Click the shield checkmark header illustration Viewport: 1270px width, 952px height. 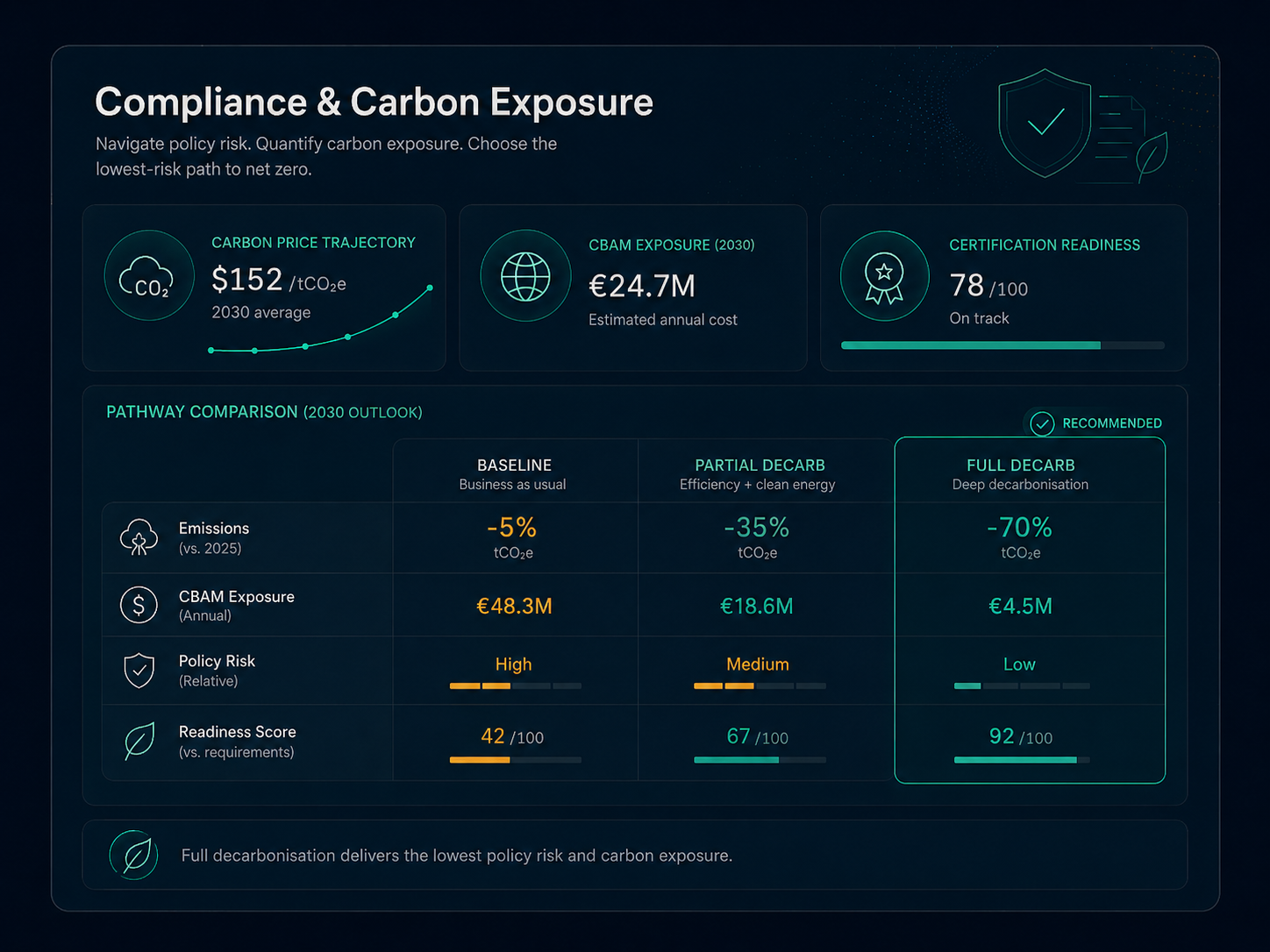click(x=1045, y=124)
